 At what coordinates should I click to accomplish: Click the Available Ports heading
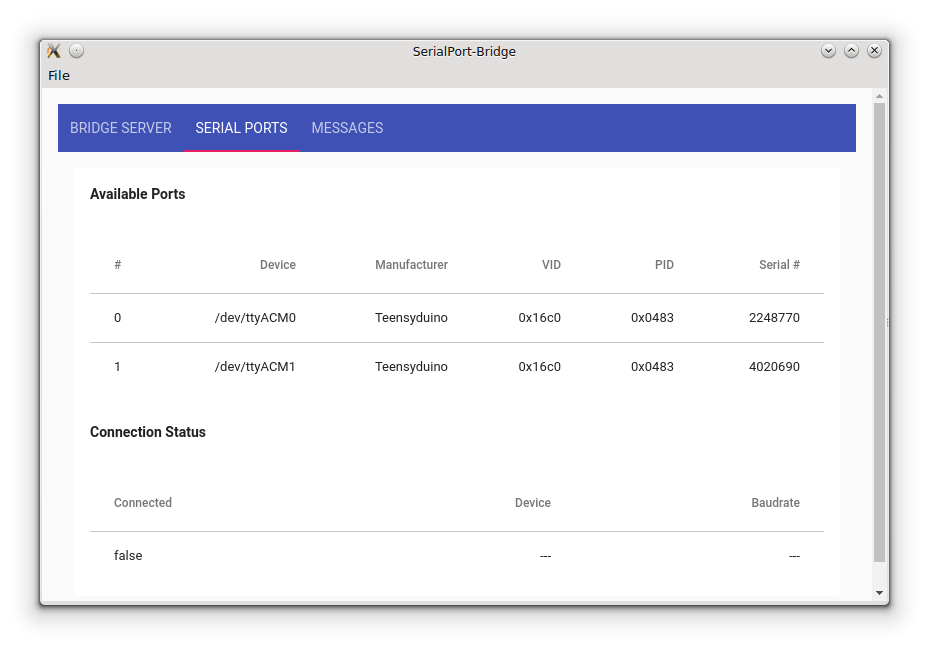tap(137, 193)
